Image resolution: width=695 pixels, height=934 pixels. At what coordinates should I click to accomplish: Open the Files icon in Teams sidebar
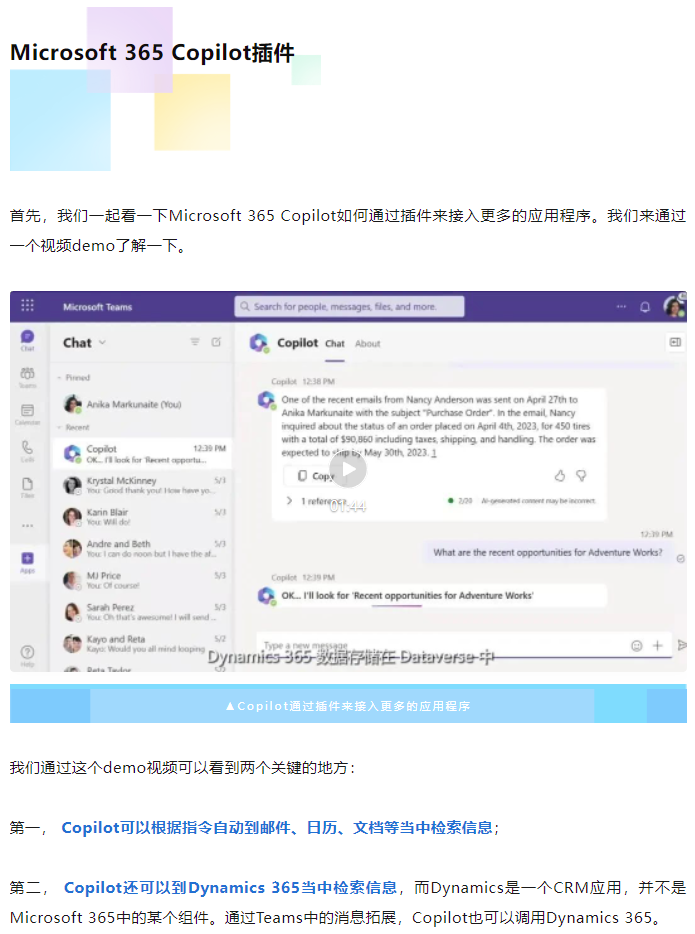click(27, 487)
